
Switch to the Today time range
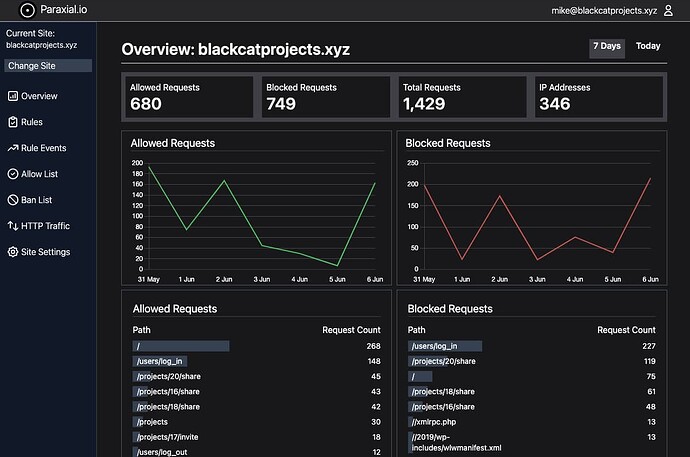click(648, 46)
